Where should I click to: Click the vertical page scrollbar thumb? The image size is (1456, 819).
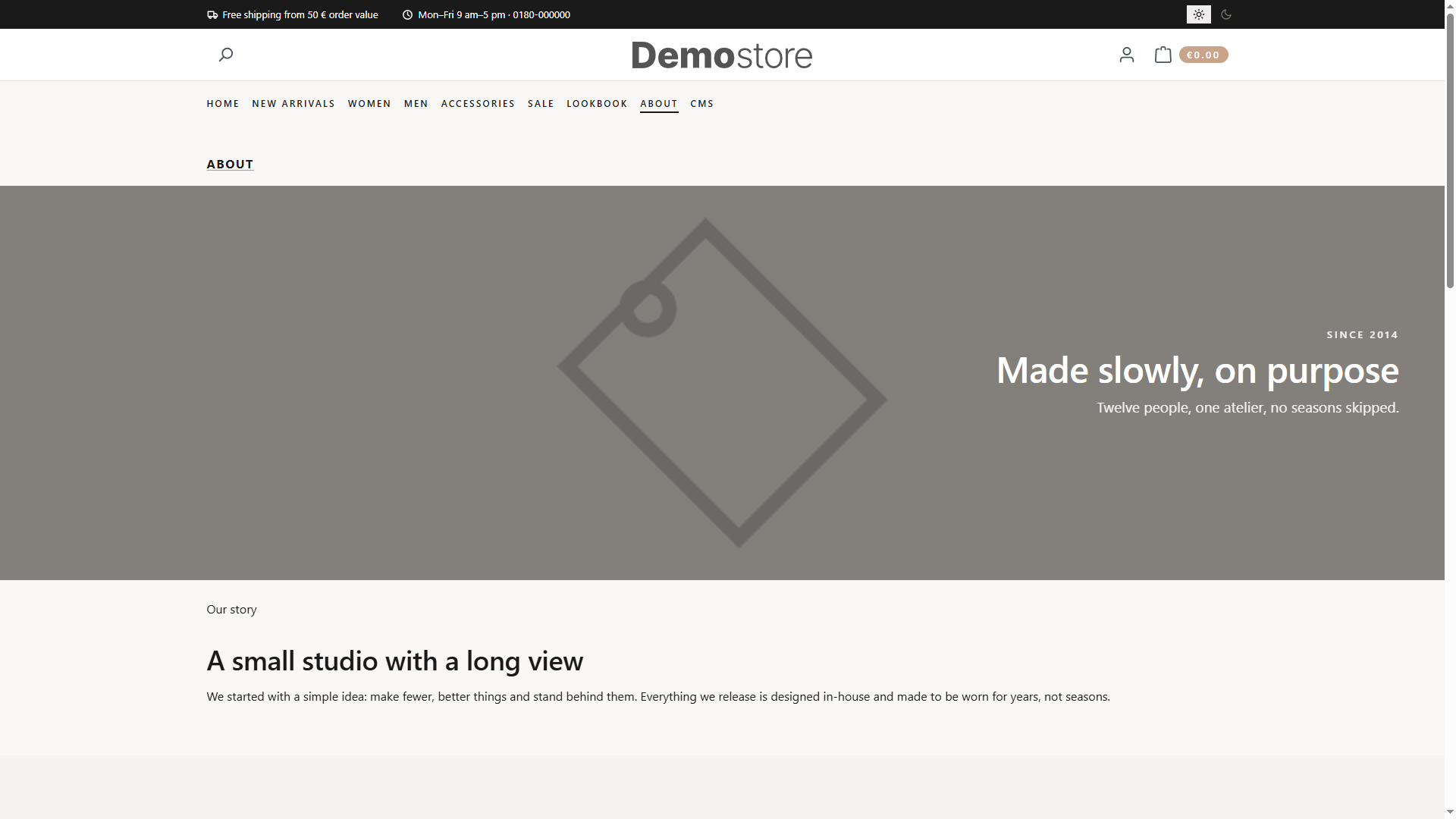pyautogui.click(x=1450, y=149)
